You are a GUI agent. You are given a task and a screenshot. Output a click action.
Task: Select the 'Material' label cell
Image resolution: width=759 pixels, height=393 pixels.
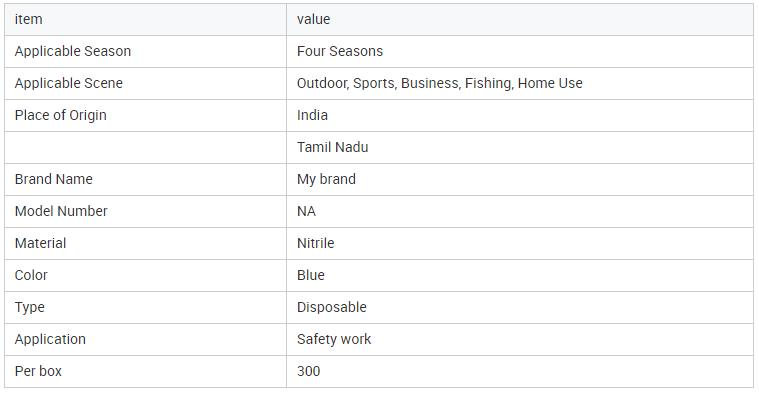coord(145,243)
